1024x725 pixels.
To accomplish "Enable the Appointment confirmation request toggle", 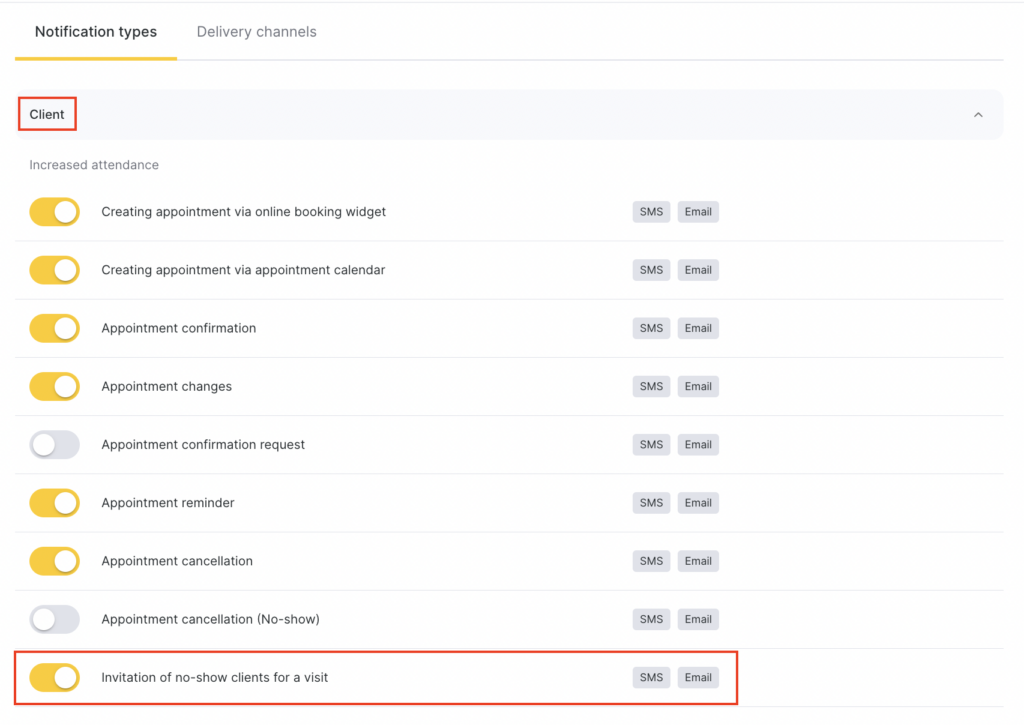I will [55, 445].
